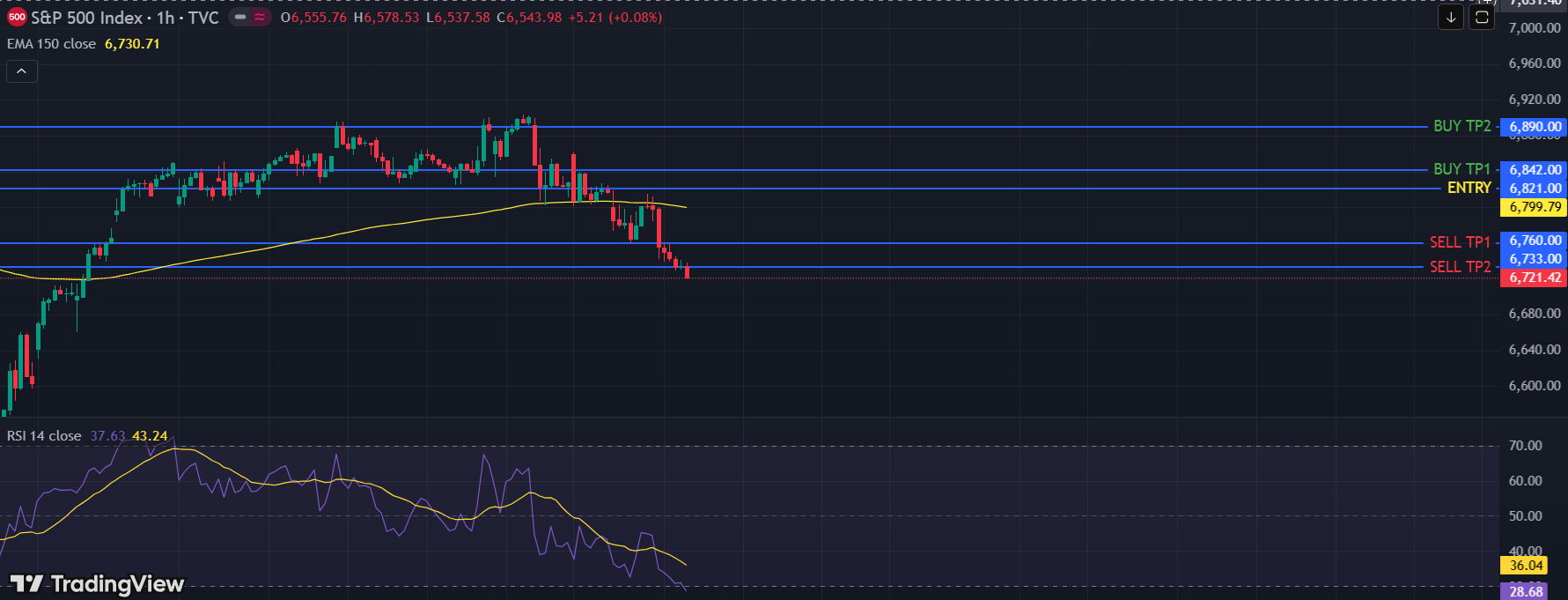
Task: Click the BUY TP1 line label
Action: 1461,169
